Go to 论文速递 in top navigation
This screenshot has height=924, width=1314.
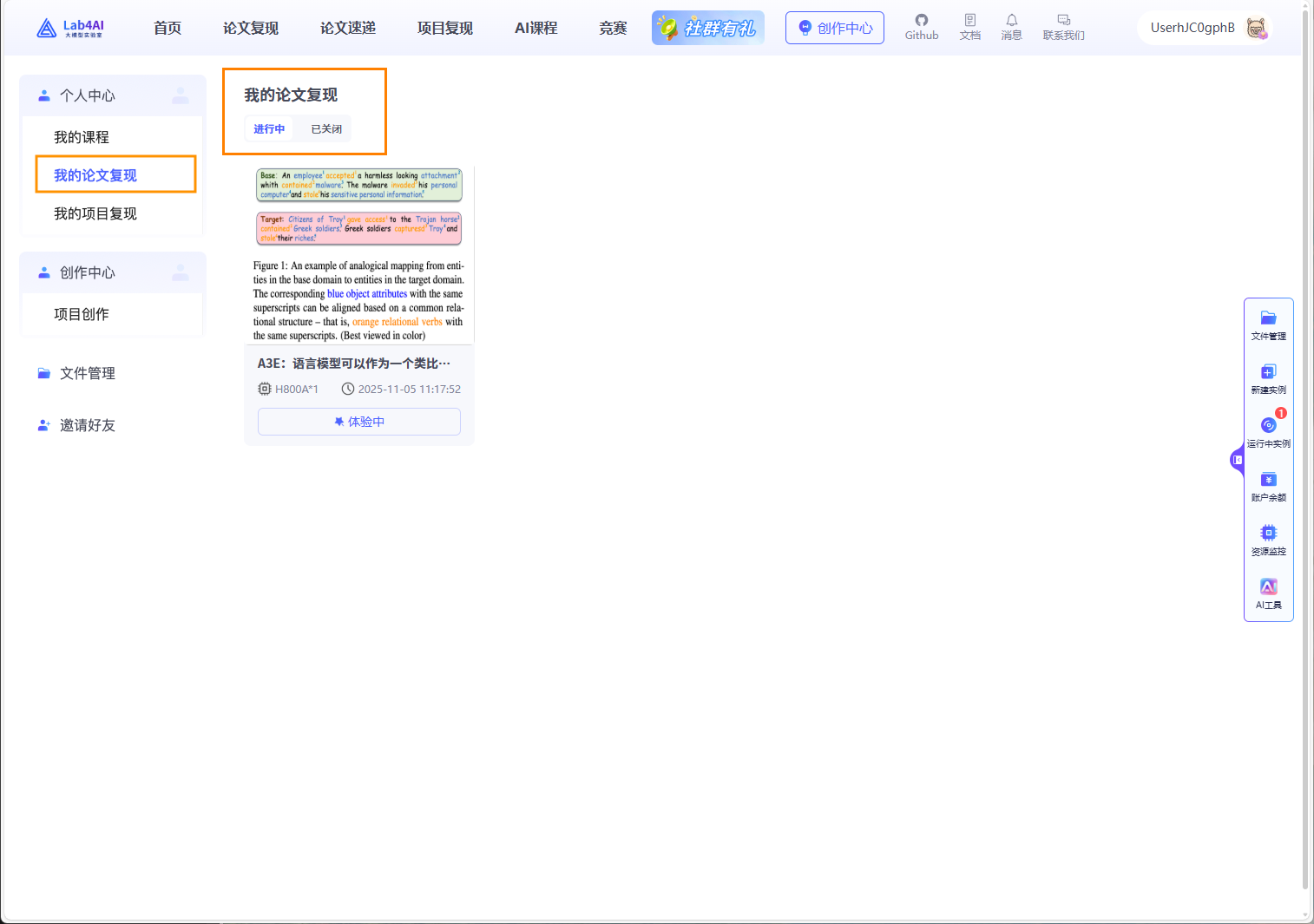point(348,28)
